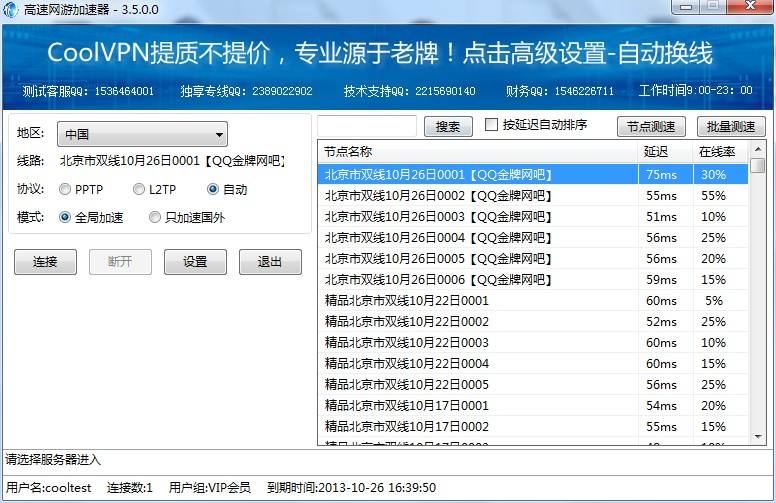Click the 连接 connect button
776x503 pixels.
(46, 261)
